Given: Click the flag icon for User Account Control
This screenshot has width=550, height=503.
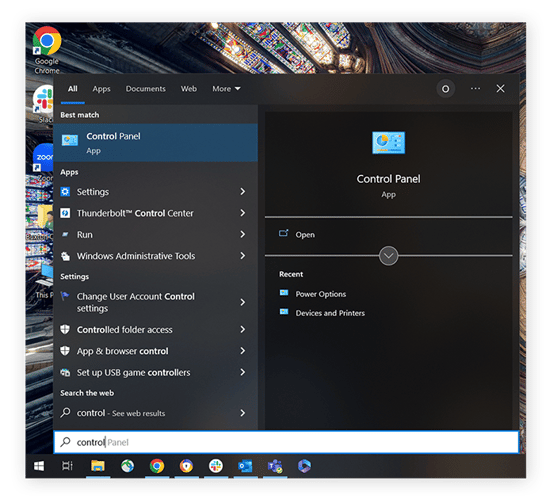Looking at the screenshot, I should (x=65, y=296).
